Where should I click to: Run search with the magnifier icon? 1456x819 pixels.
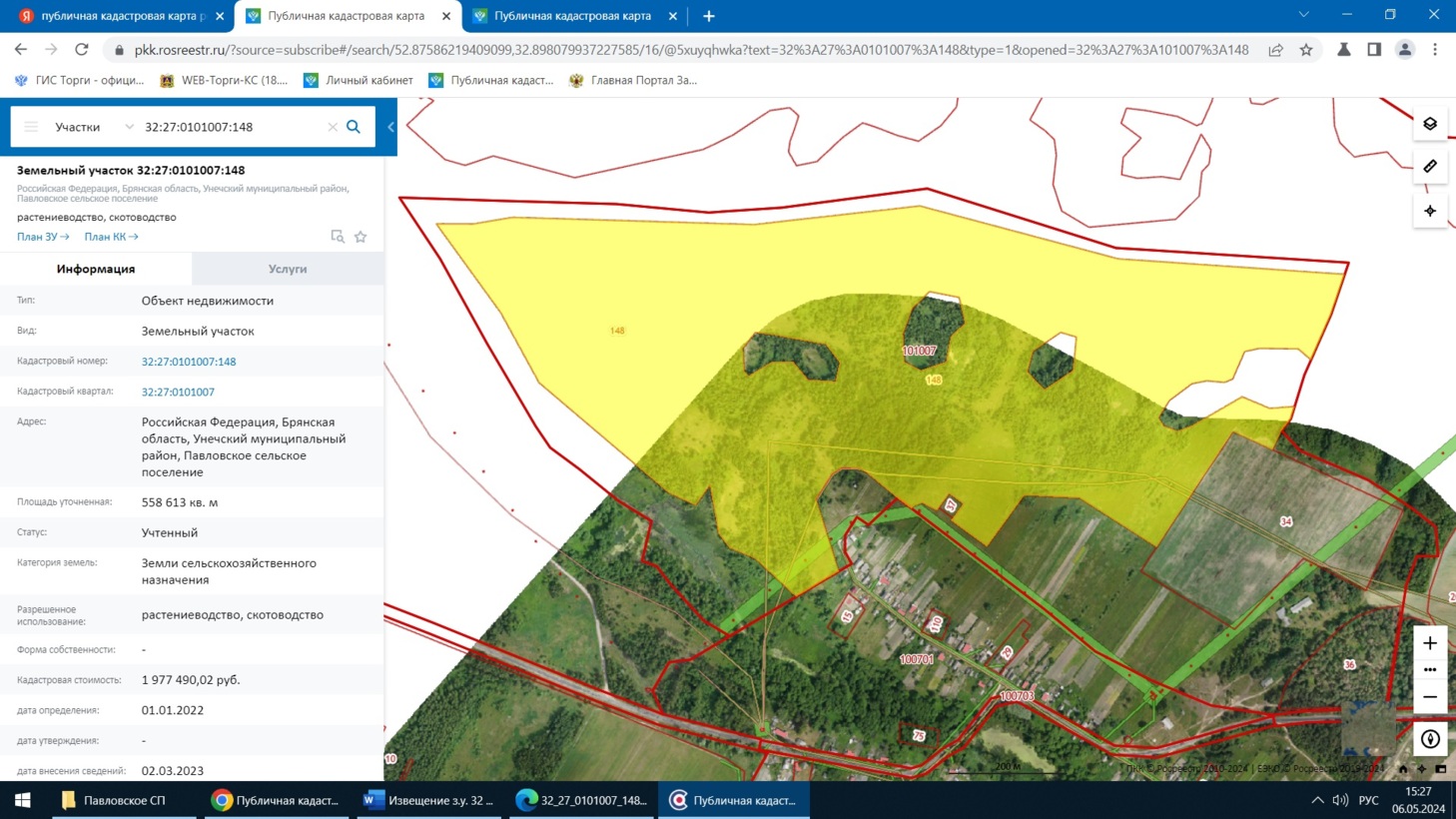[354, 127]
